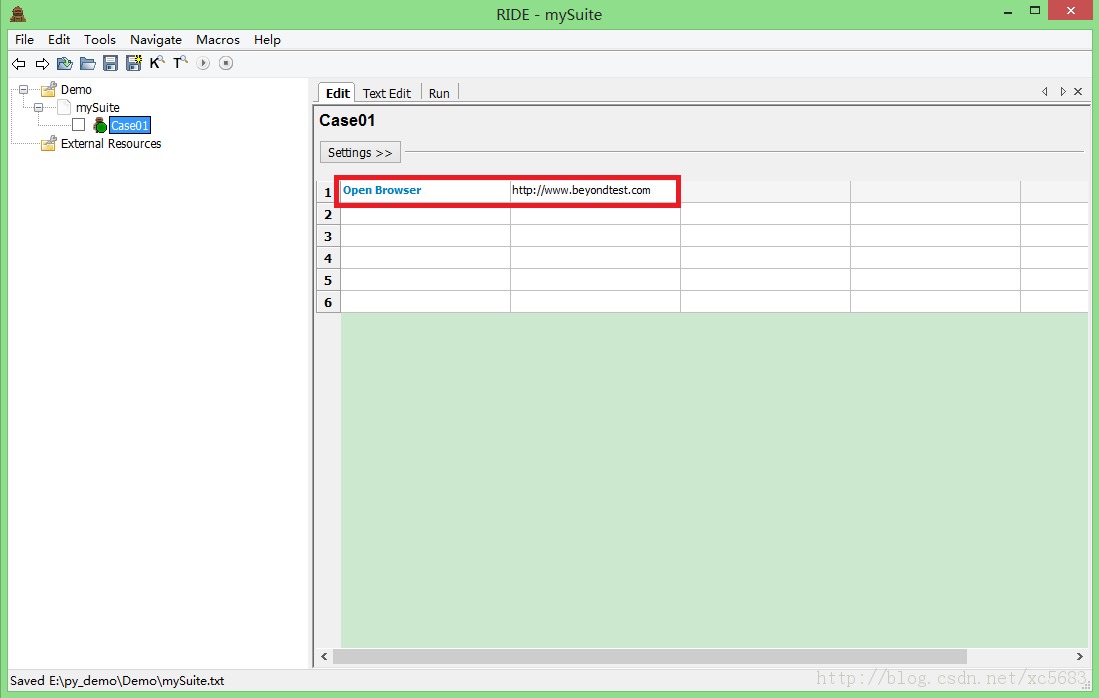Click the Open Browser keyword cell
Screen dimensions: 1099x698
pyautogui.click(x=424, y=191)
